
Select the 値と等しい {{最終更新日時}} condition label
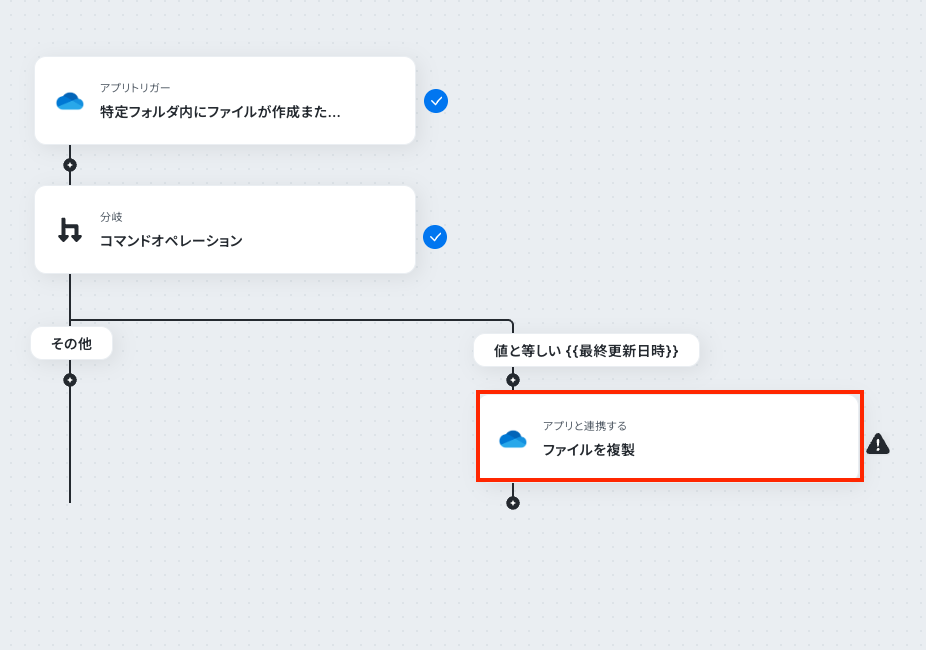coord(586,351)
